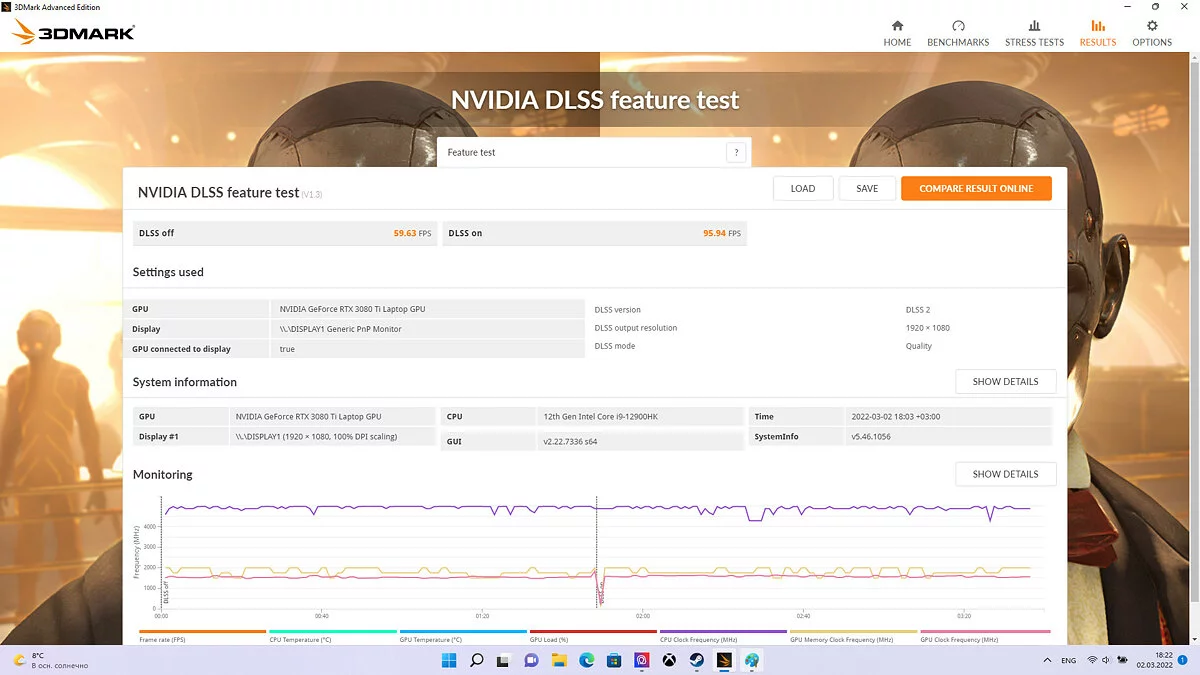1200x675 pixels.
Task: Launch Microsoft Edge from the taskbar
Action: pos(587,660)
